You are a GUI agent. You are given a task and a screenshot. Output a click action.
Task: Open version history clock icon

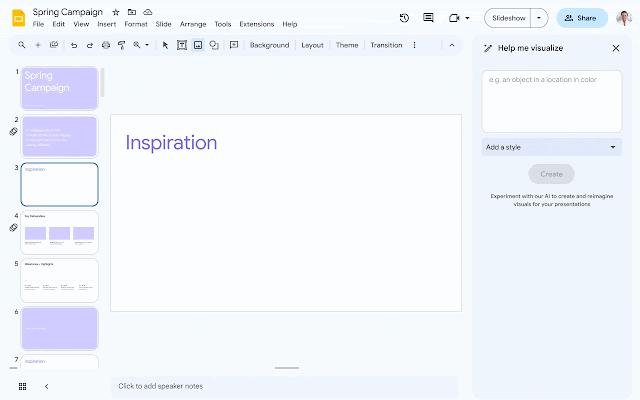click(x=404, y=18)
